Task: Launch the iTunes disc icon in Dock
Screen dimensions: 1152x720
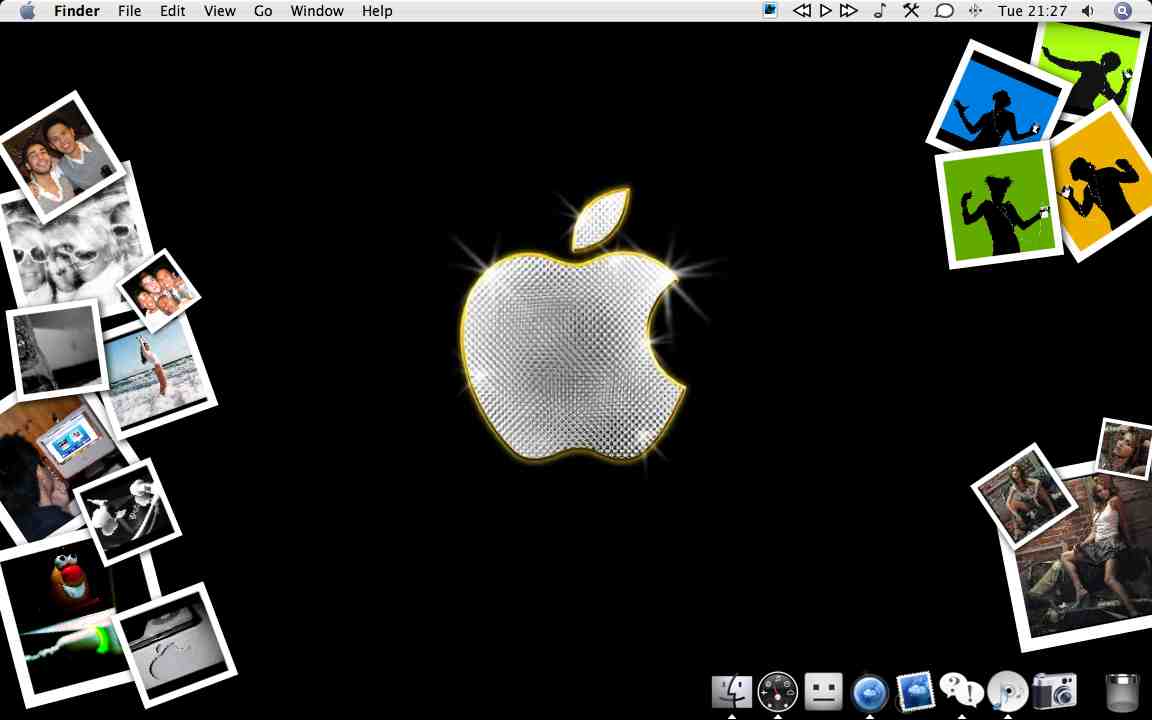Action: (1007, 691)
